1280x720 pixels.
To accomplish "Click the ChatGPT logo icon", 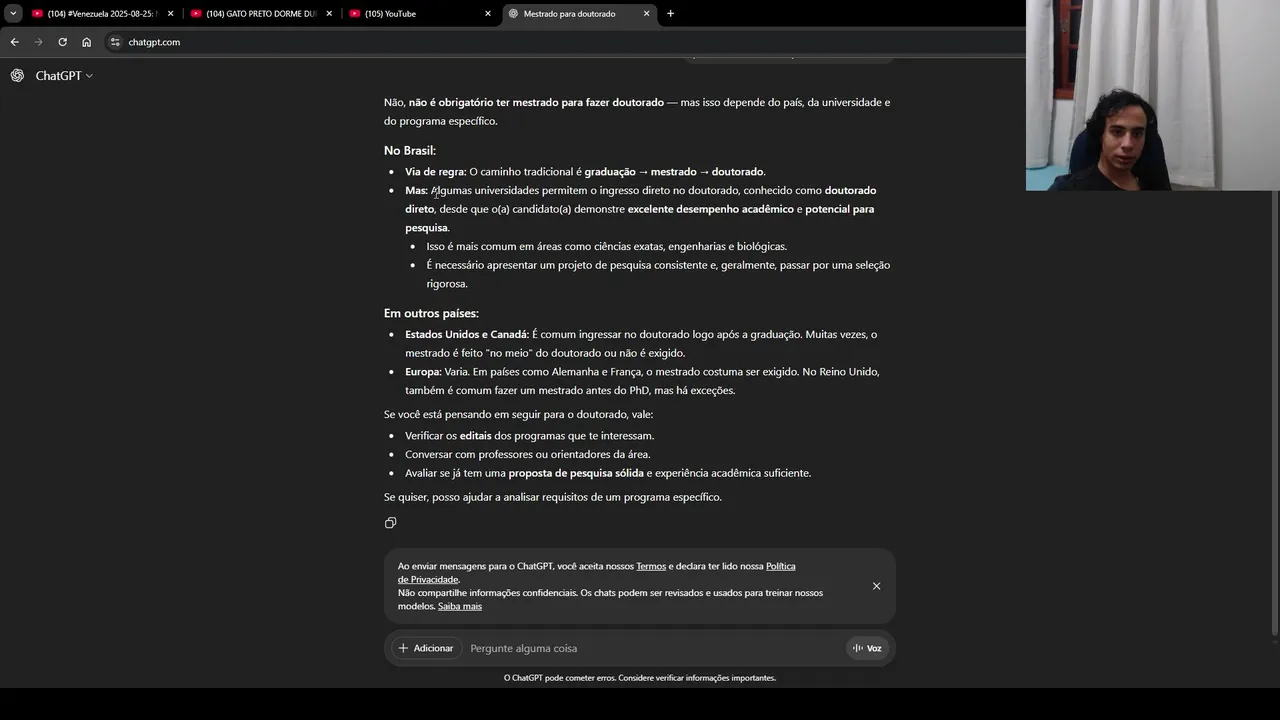I will tap(17, 76).
